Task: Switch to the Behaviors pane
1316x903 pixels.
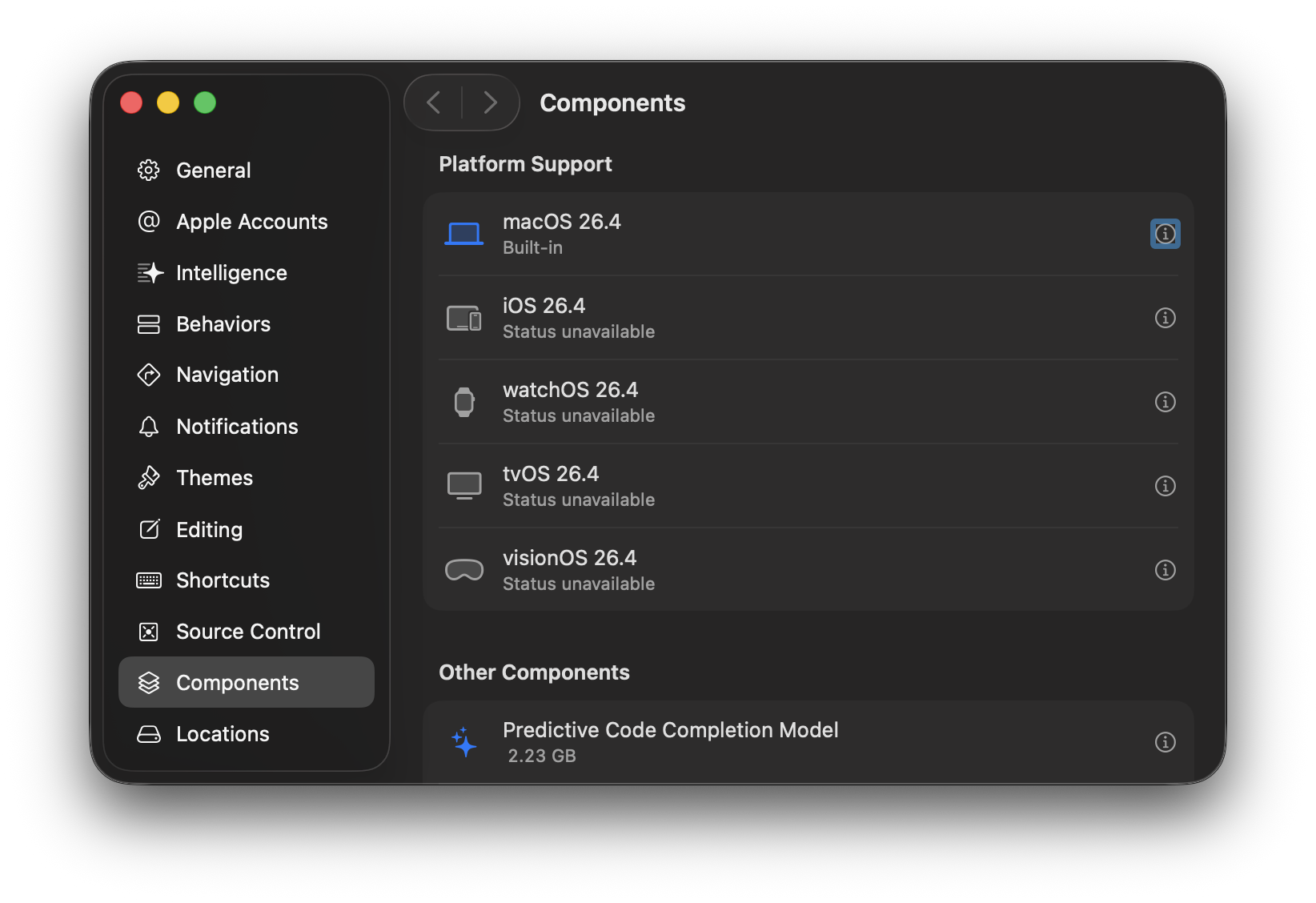Action: point(247,324)
